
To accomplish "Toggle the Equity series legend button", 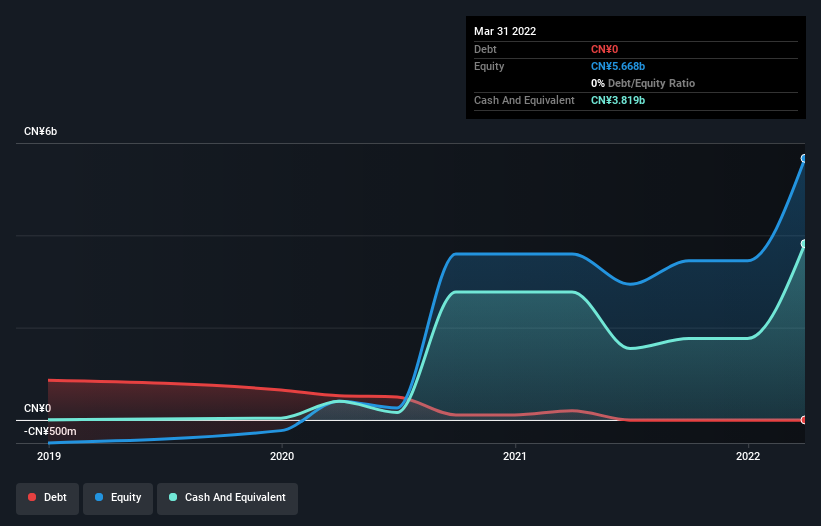I will pos(118,498).
